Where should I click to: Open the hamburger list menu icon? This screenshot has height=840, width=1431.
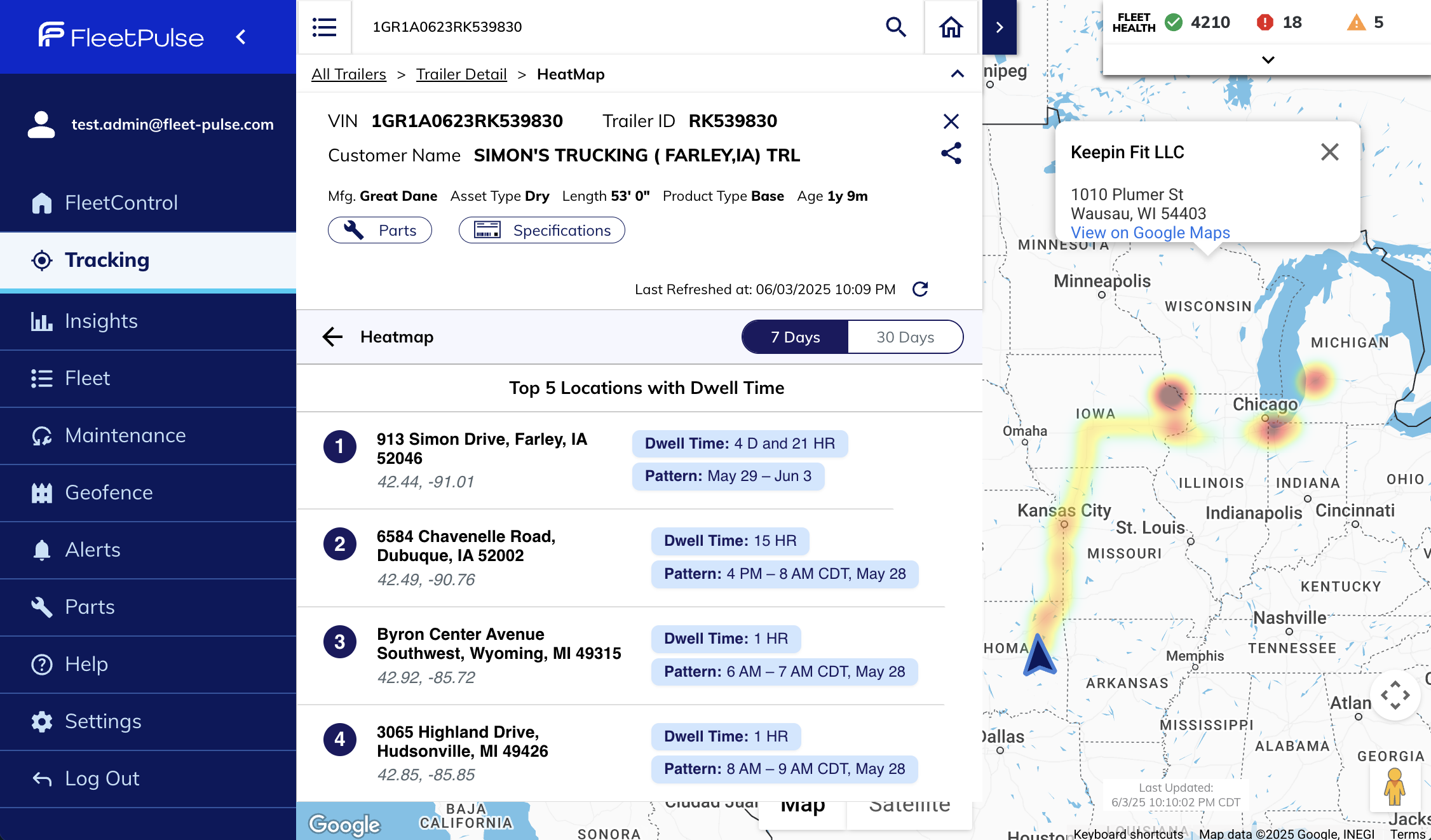[324, 27]
